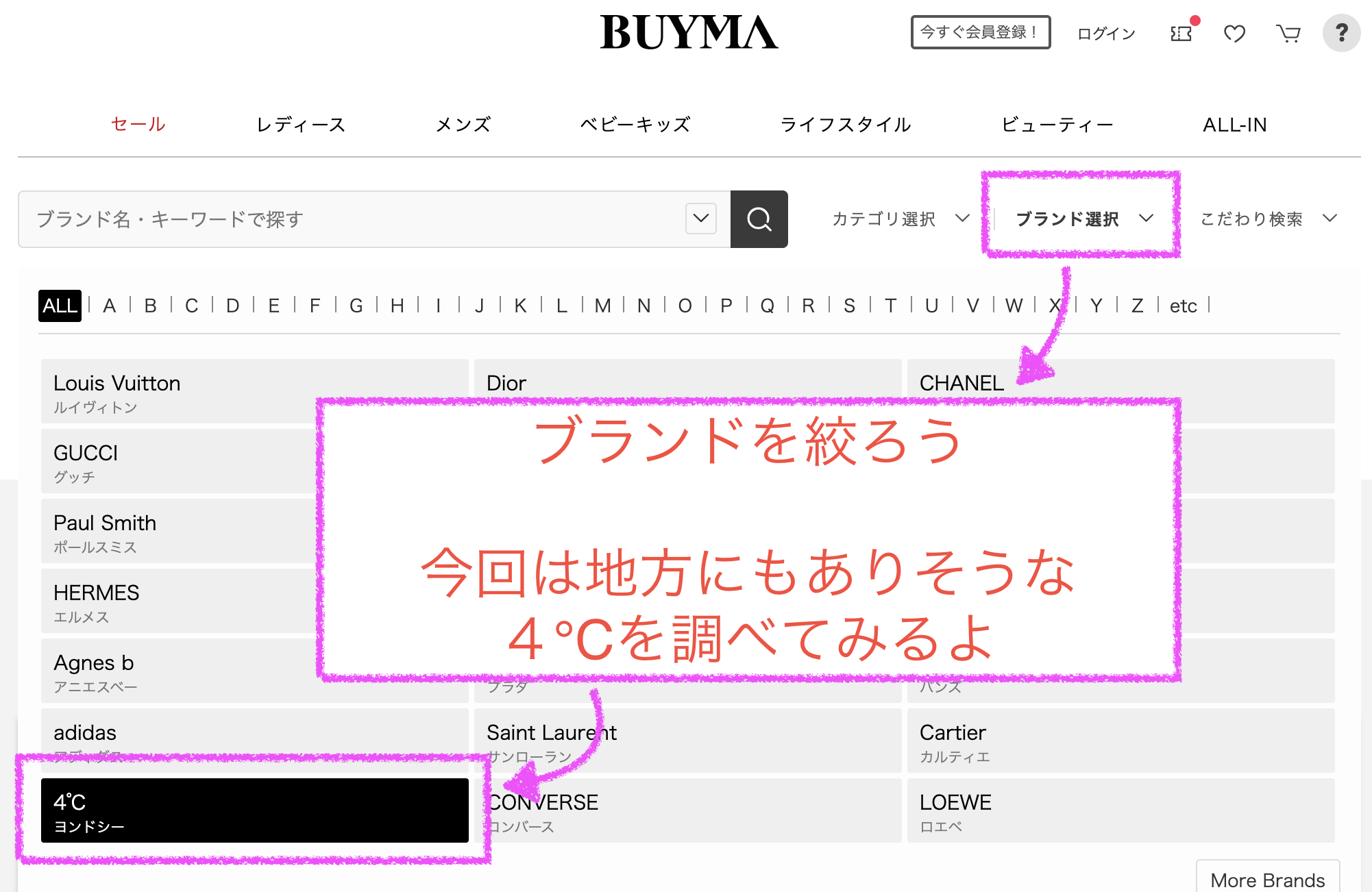
Task: Click the More Brands button
Action: click(x=1268, y=878)
